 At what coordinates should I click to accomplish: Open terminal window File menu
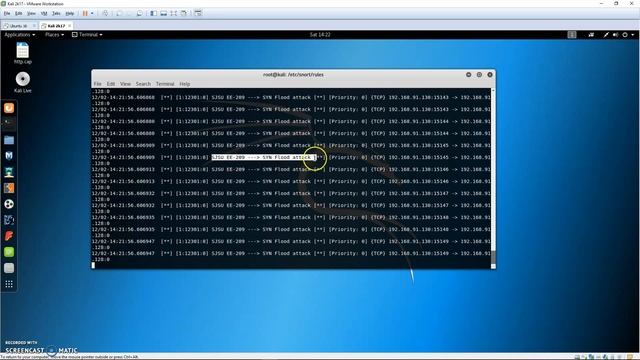[98, 84]
